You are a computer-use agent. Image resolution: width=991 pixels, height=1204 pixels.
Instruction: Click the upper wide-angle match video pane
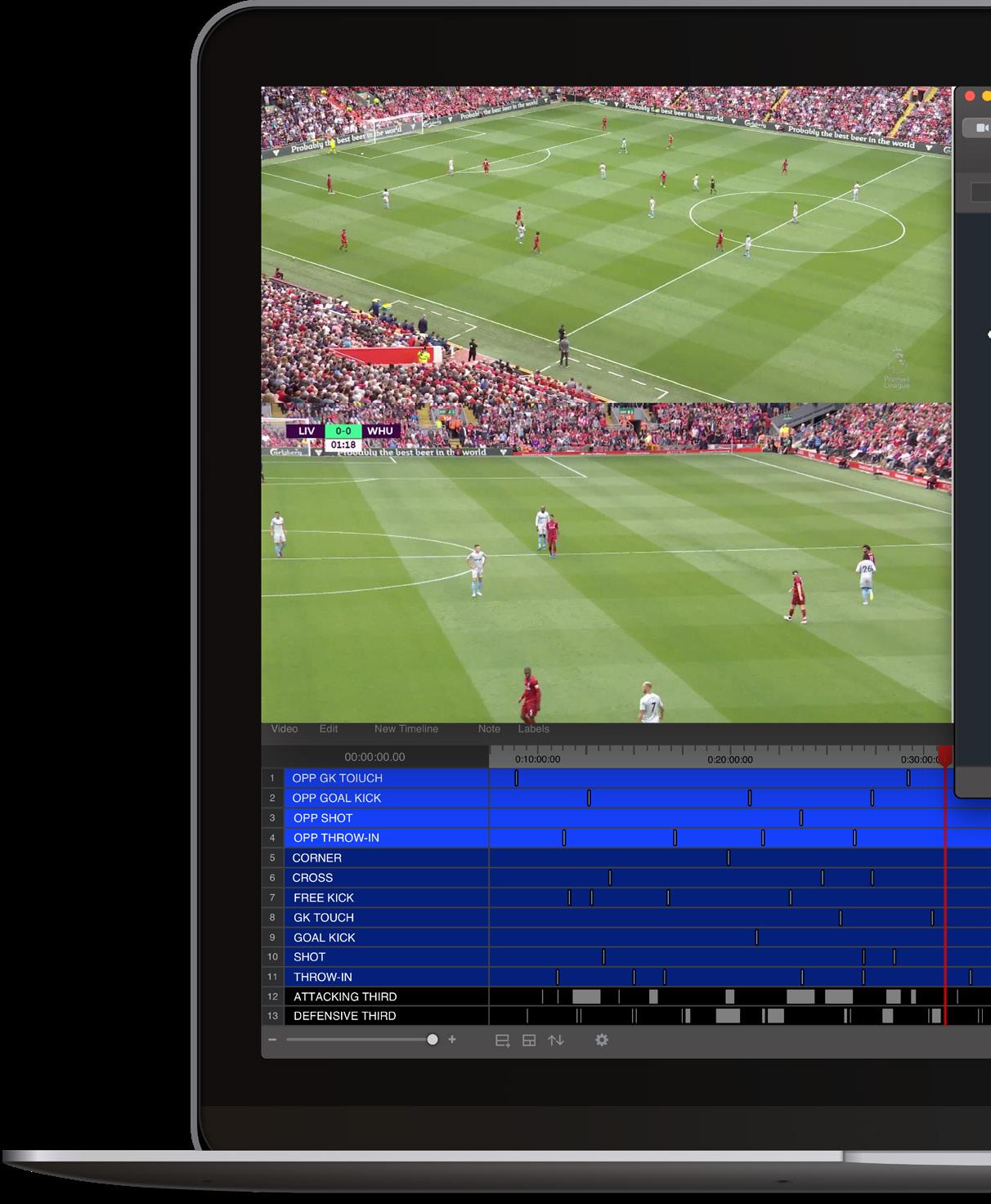(607, 244)
